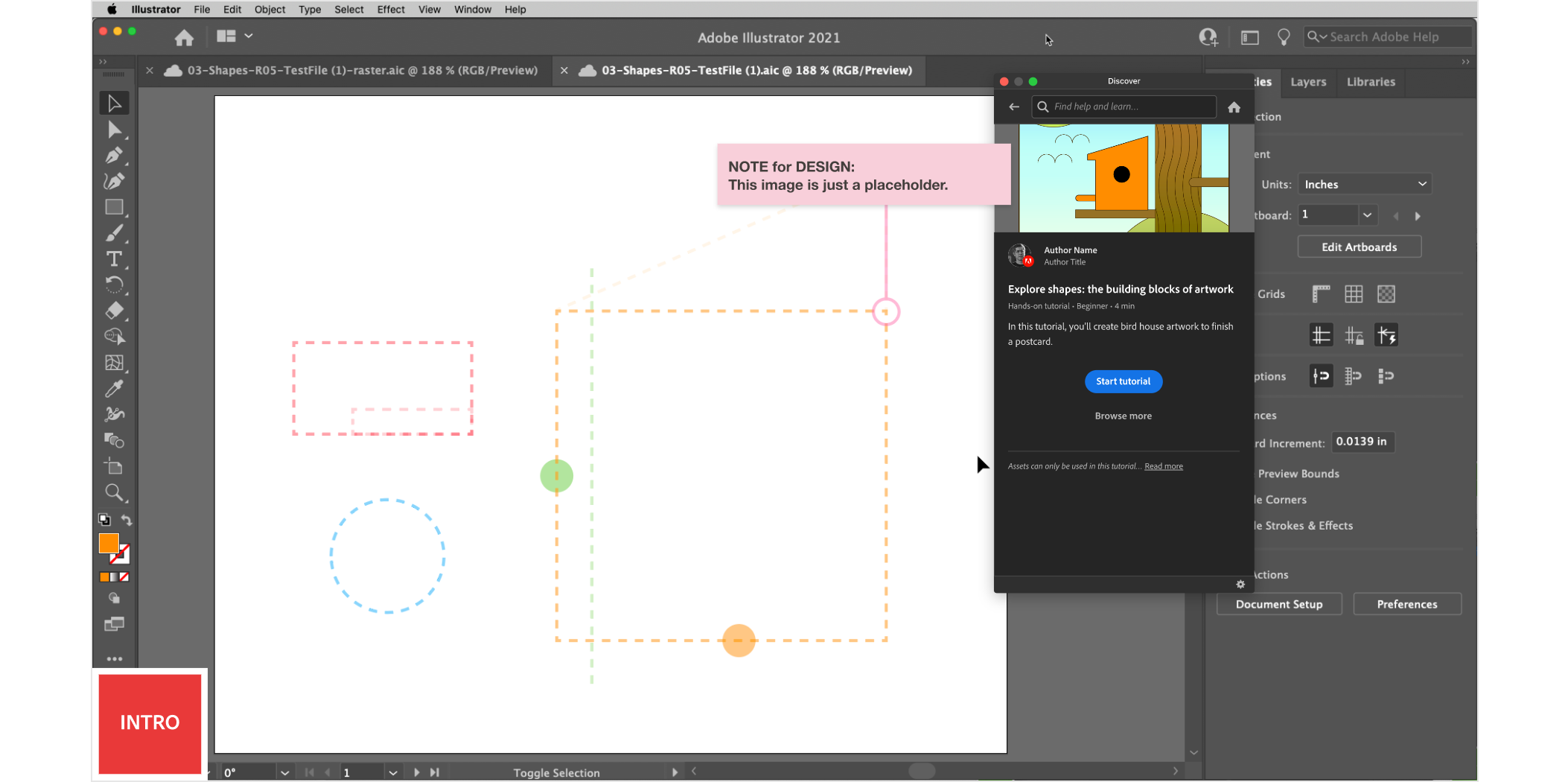Toggle Show Rulers in the Grids section

(x=1321, y=293)
